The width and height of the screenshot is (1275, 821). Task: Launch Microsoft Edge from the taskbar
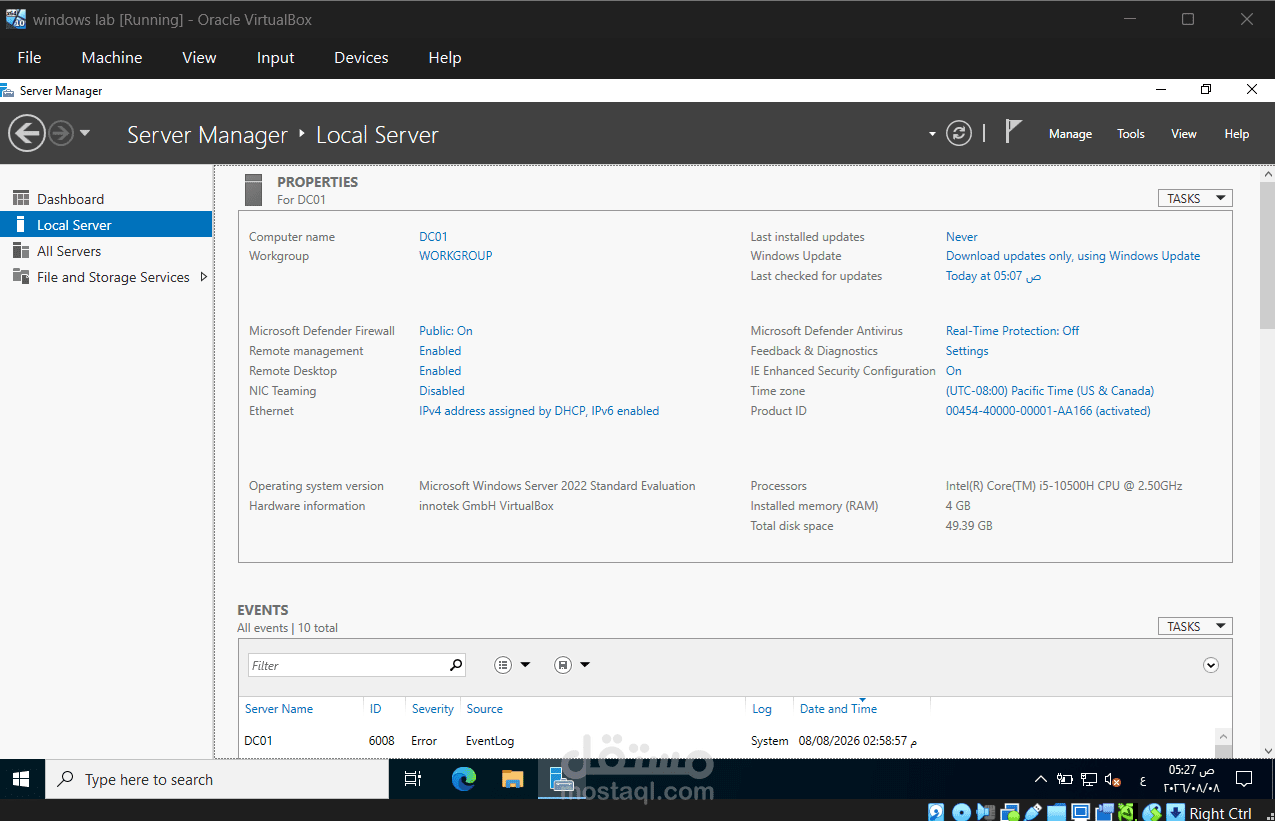463,779
